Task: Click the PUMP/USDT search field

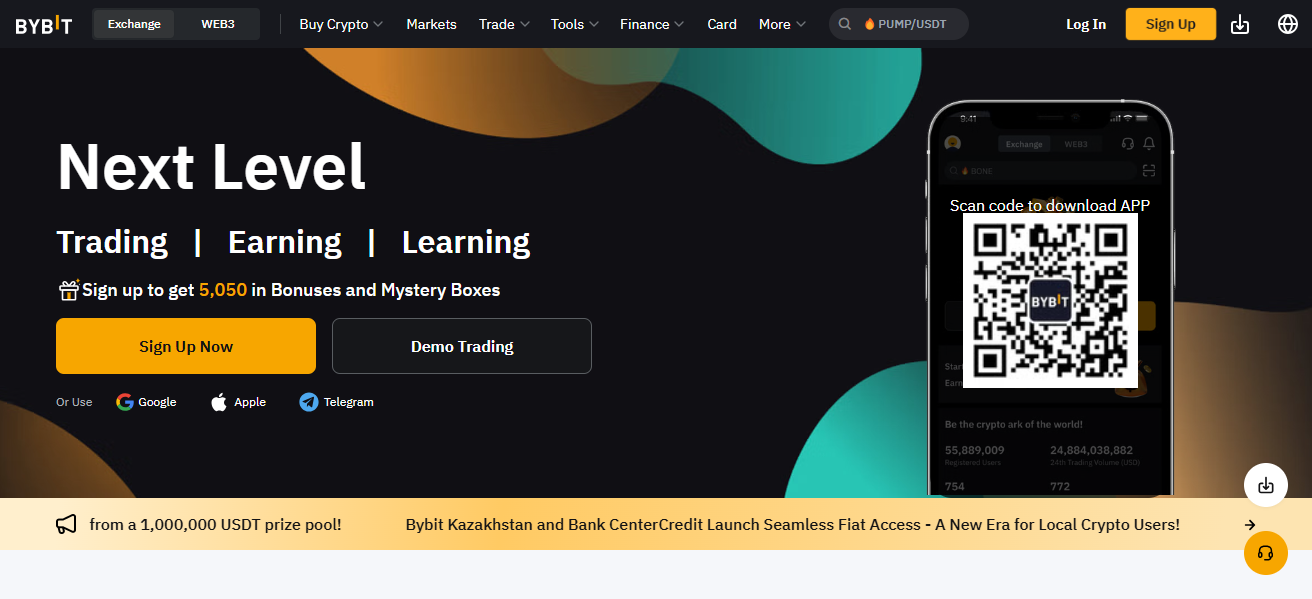Action: 898,24
